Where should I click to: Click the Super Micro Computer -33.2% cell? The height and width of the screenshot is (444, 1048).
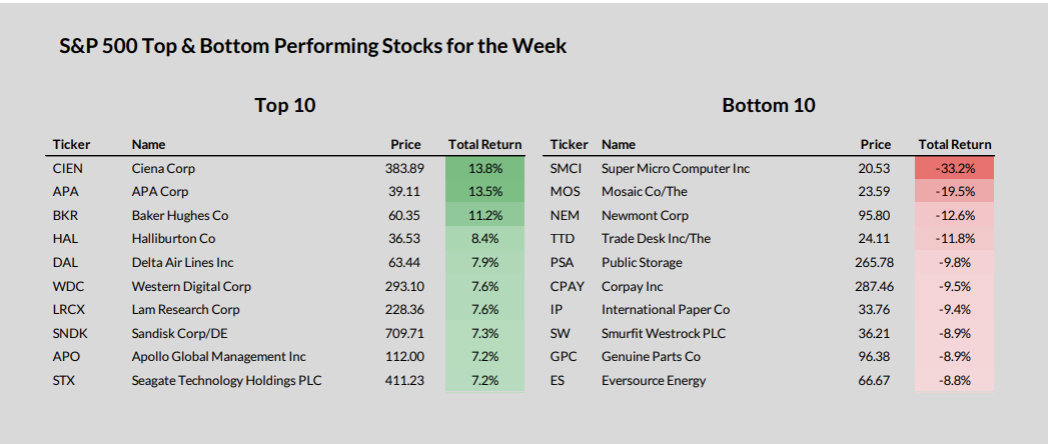point(954,168)
